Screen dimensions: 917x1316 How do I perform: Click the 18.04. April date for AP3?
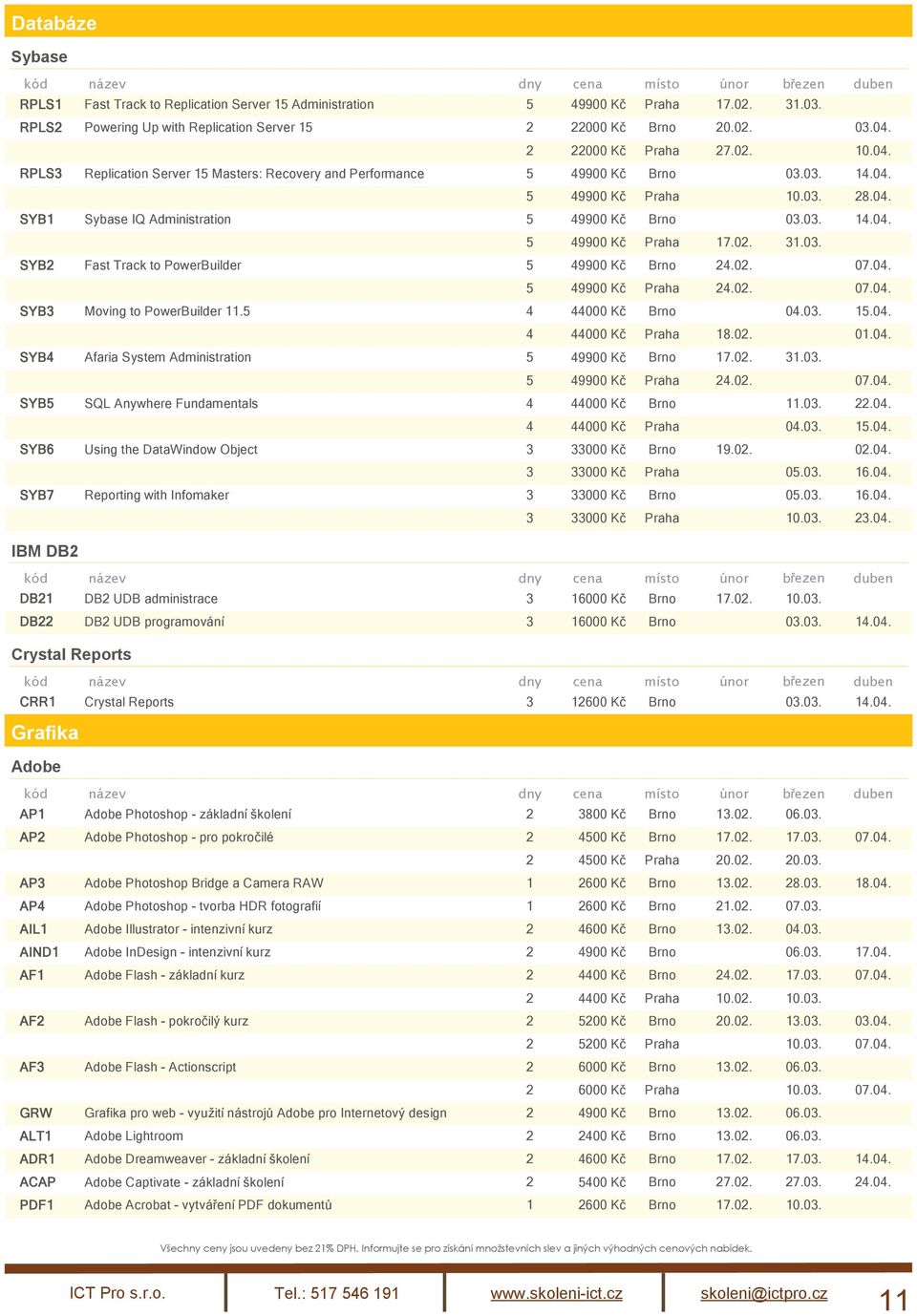click(x=873, y=883)
